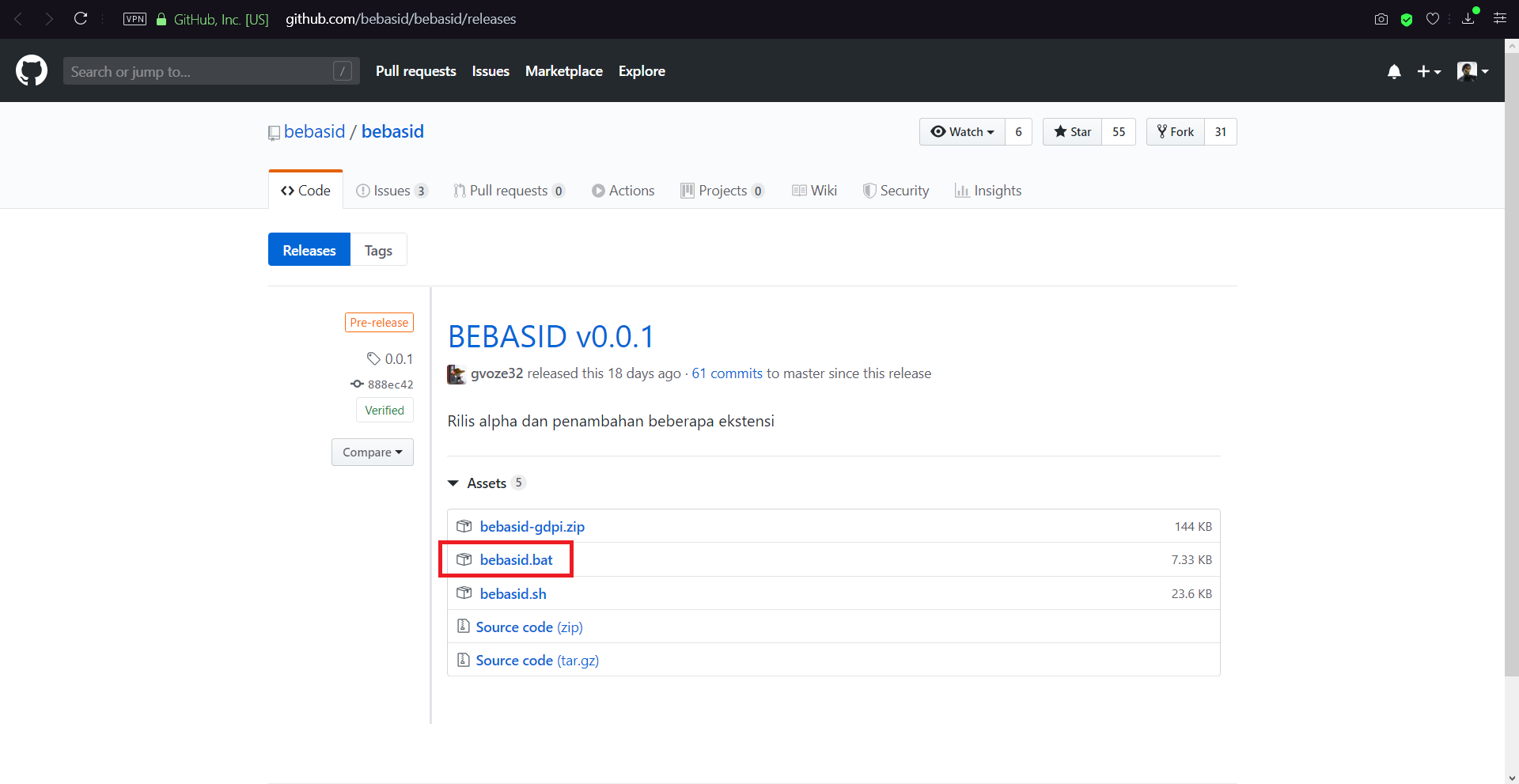Open the bebasid owner link

315,131
